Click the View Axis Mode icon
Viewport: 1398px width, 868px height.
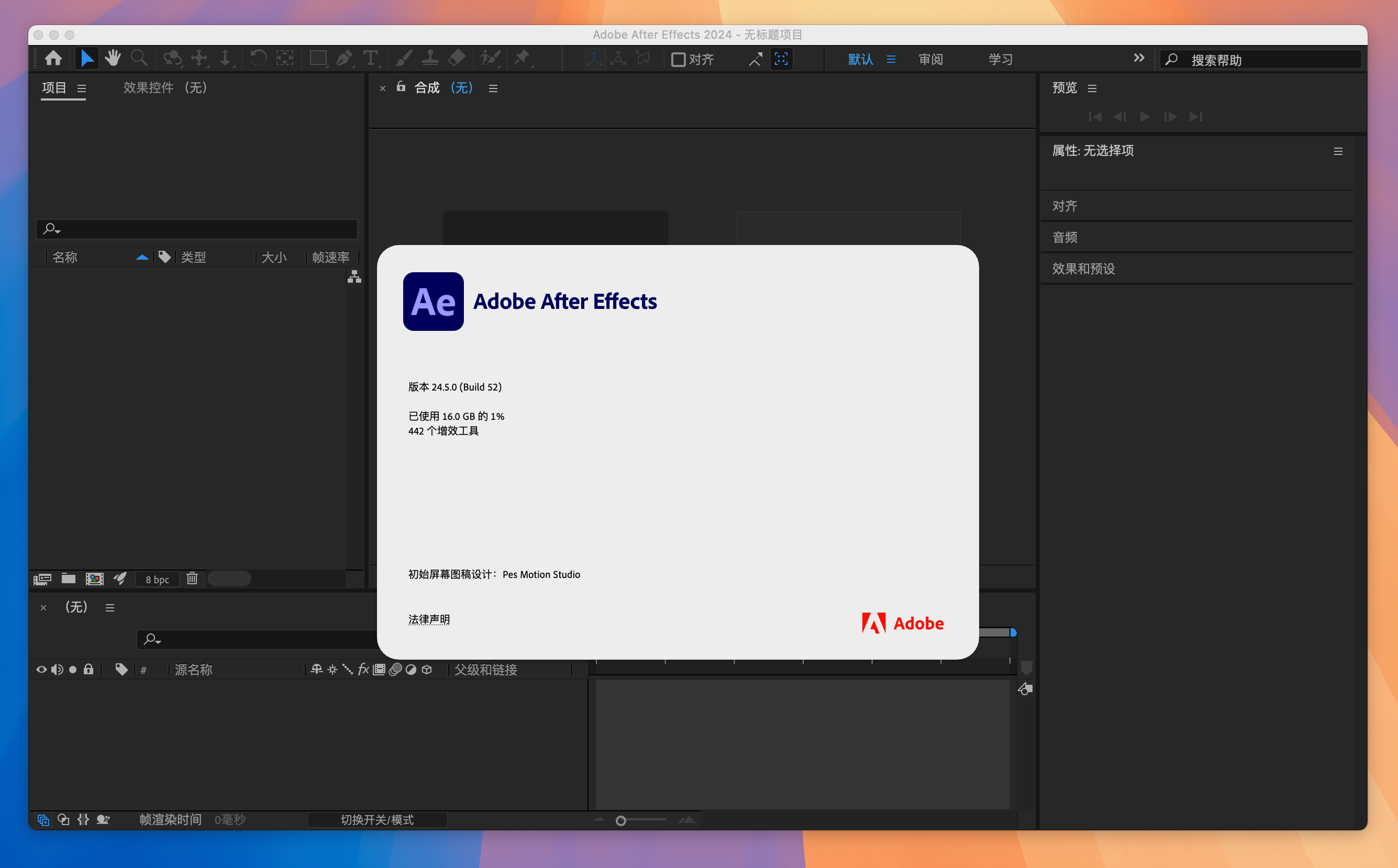(x=643, y=59)
